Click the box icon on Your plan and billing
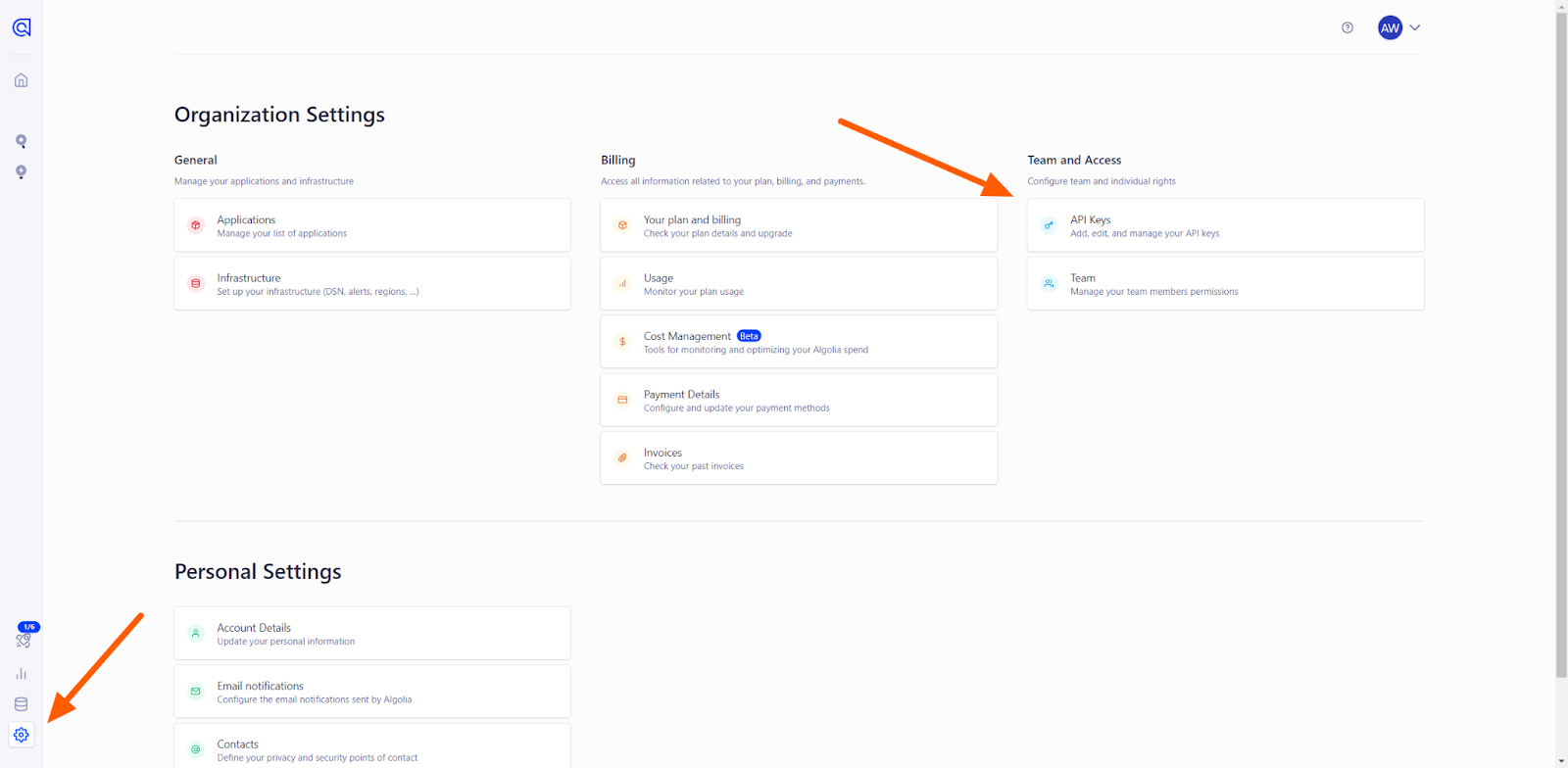This screenshot has width=1568, height=768. (622, 225)
